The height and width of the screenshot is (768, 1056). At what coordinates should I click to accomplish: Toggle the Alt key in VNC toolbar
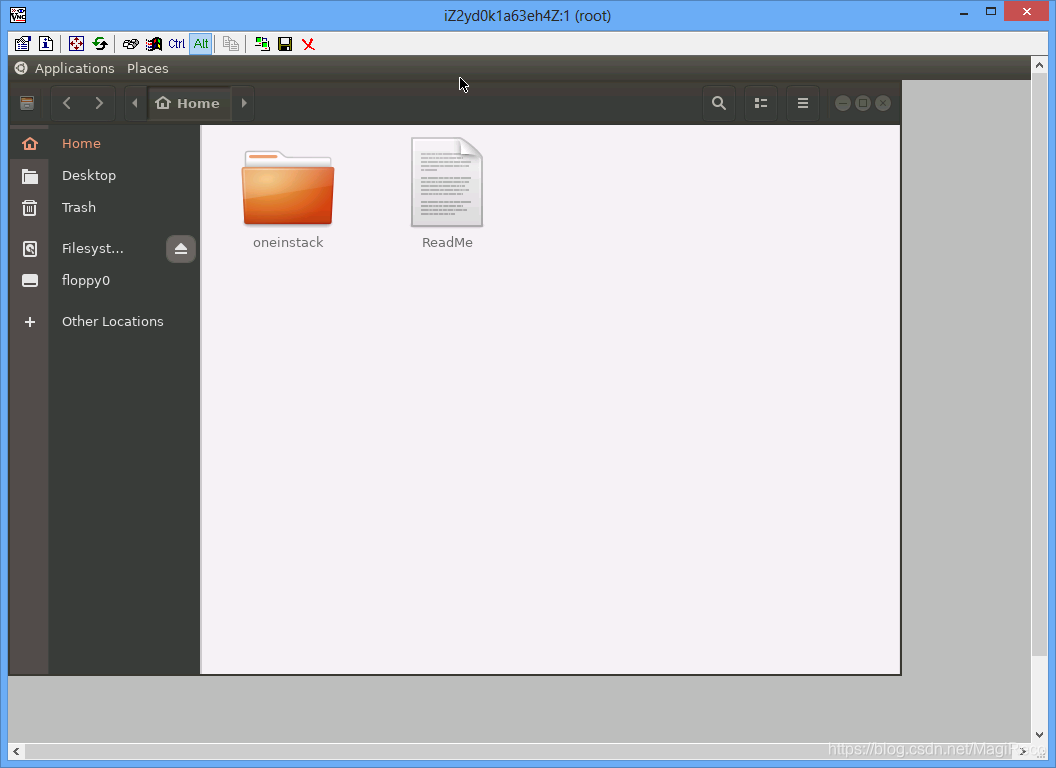click(201, 44)
